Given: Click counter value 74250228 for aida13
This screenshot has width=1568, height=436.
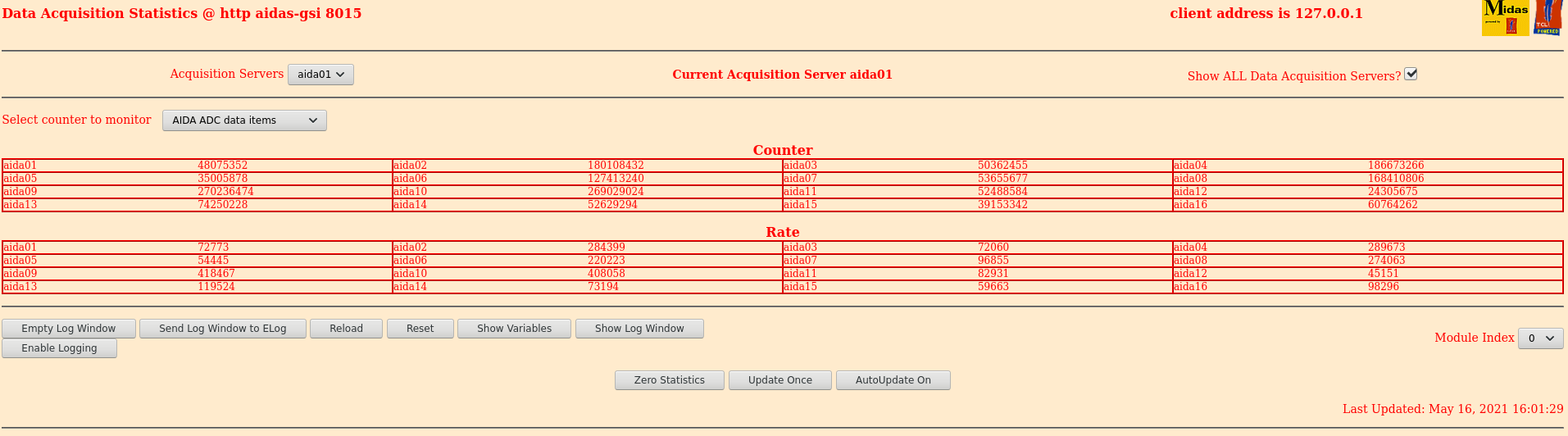Looking at the screenshot, I should click(x=223, y=205).
